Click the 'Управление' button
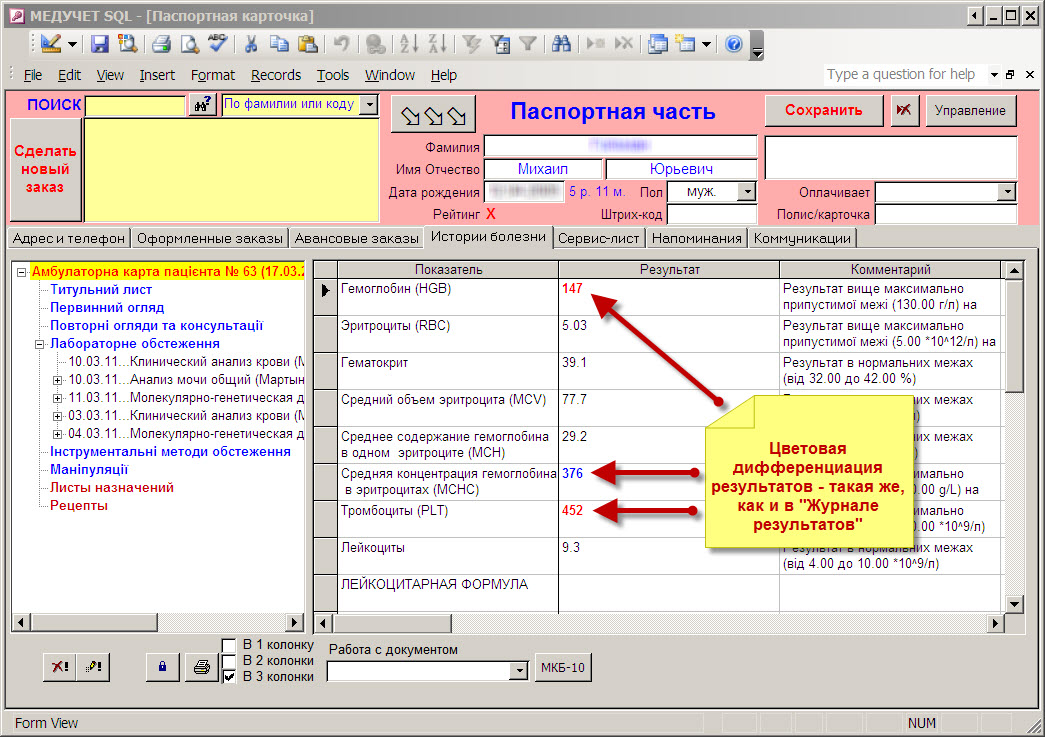 click(x=970, y=110)
